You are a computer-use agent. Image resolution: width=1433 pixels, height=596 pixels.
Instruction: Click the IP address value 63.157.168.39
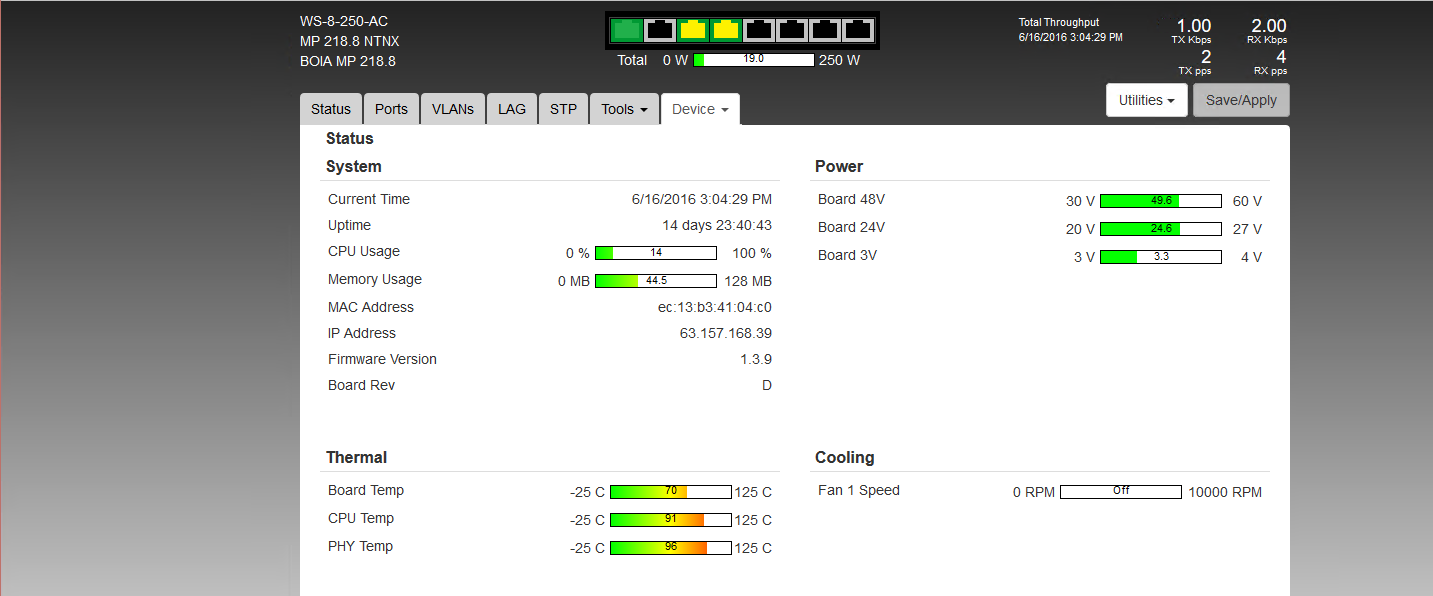tap(725, 333)
